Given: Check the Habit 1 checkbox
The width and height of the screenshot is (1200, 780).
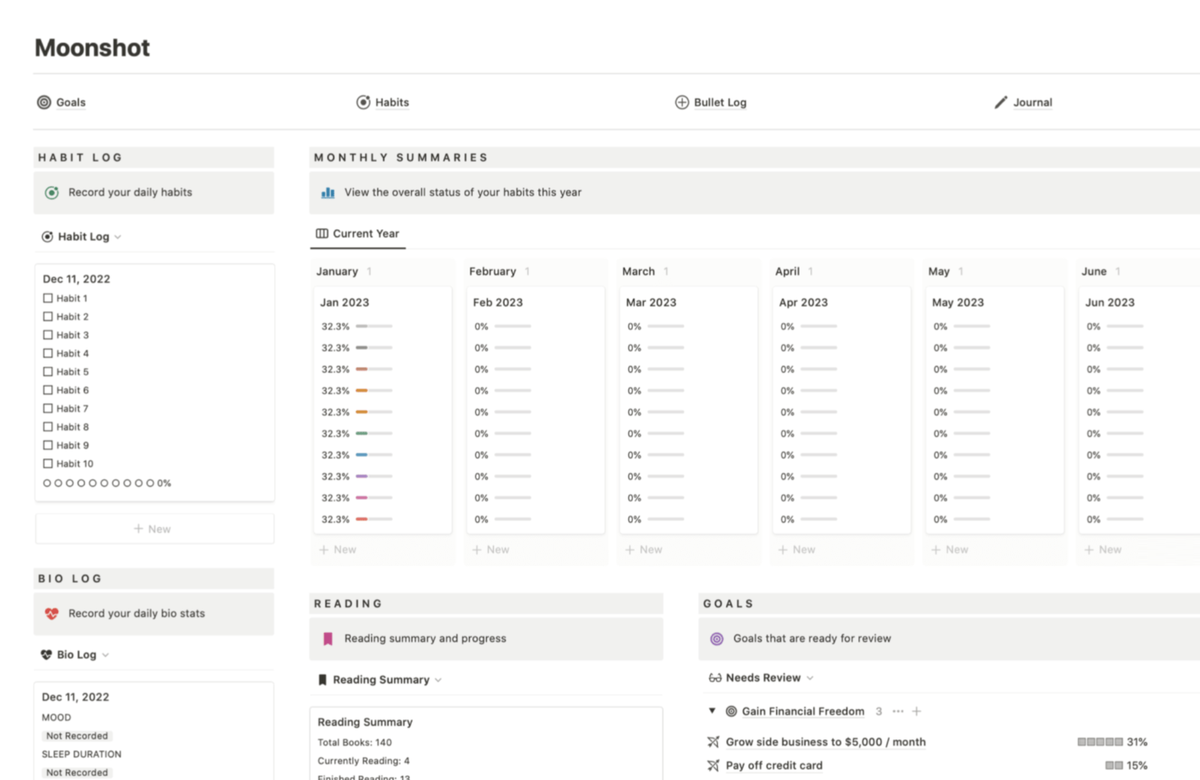Looking at the screenshot, I should click(48, 298).
